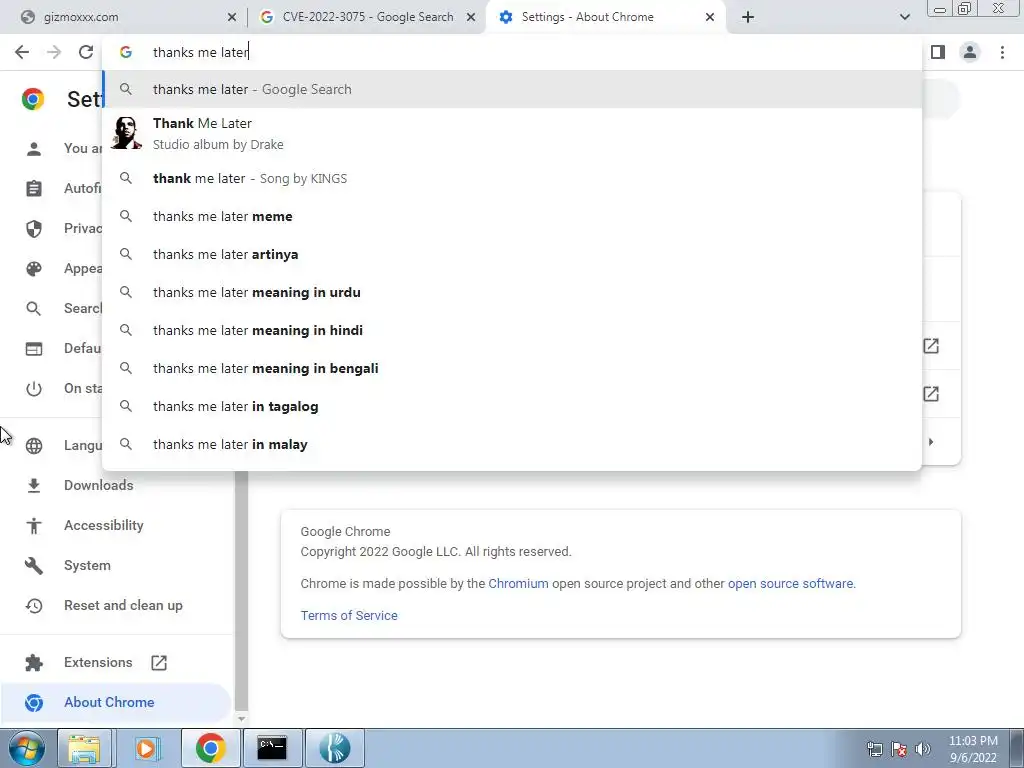Viewport: 1024px width, 768px height.
Task: Open Search engine magnifier icon in sidebar
Action: (x=34, y=308)
